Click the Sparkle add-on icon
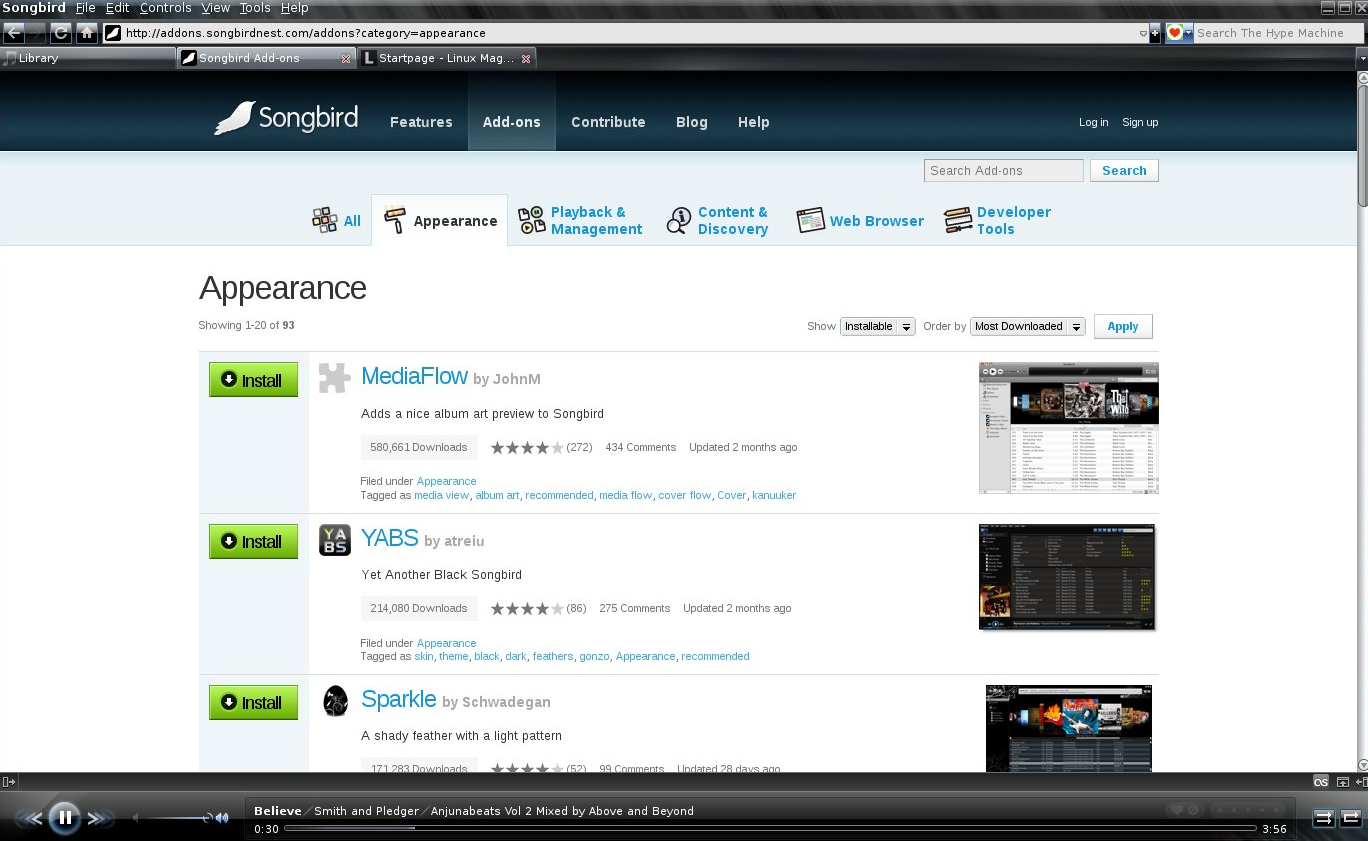The height and width of the screenshot is (841, 1368). point(335,701)
